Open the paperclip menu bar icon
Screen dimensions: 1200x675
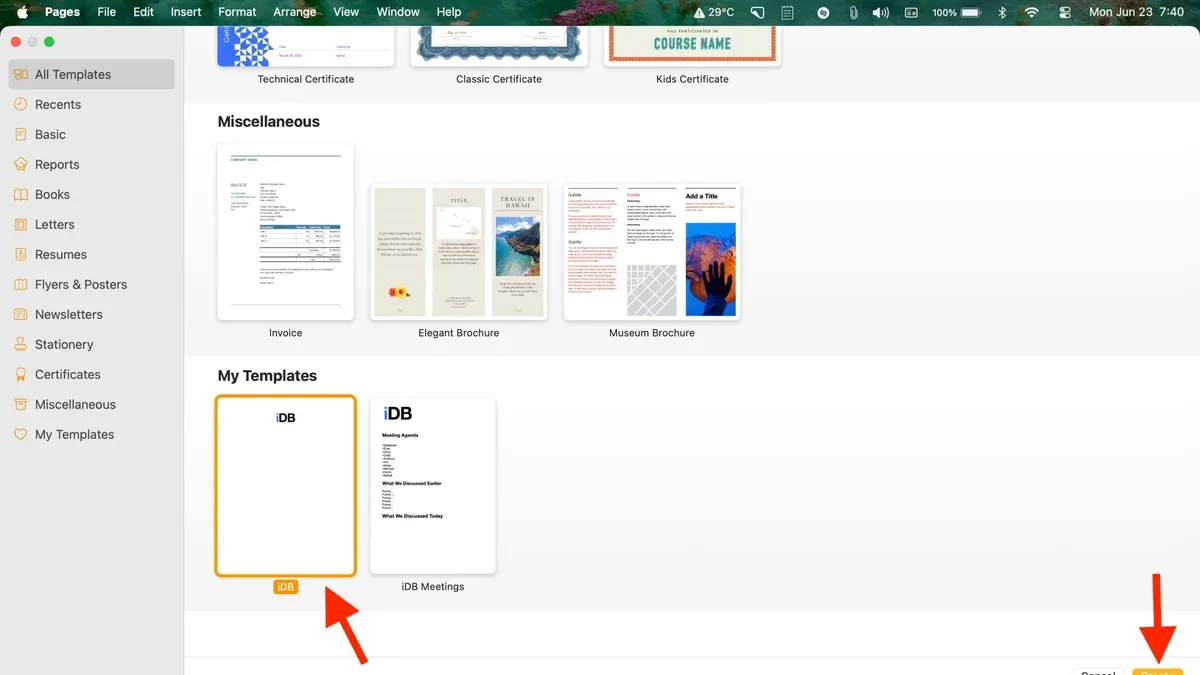pyautogui.click(x=853, y=12)
